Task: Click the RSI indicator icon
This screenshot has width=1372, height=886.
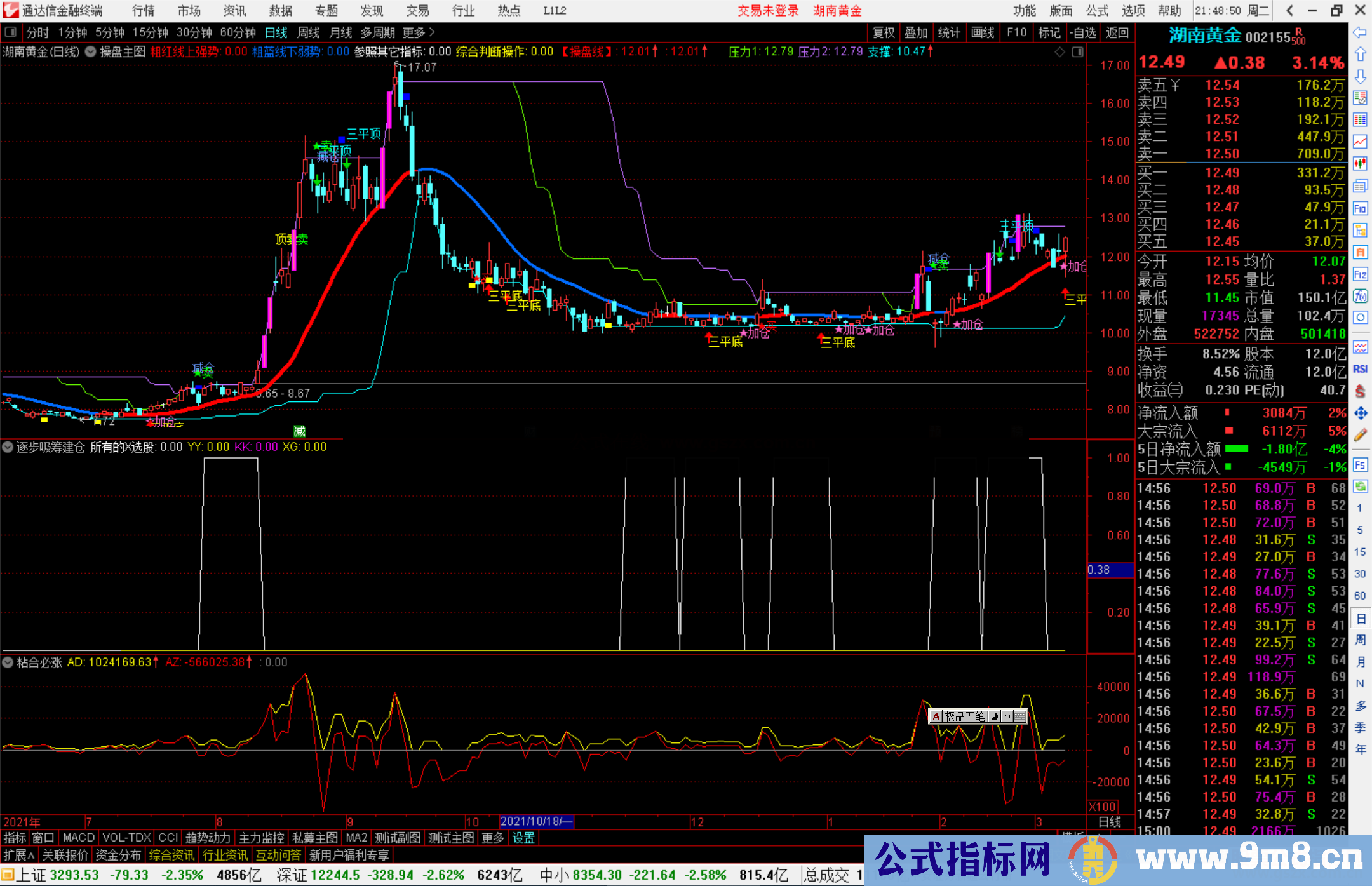Action: [x=1360, y=369]
